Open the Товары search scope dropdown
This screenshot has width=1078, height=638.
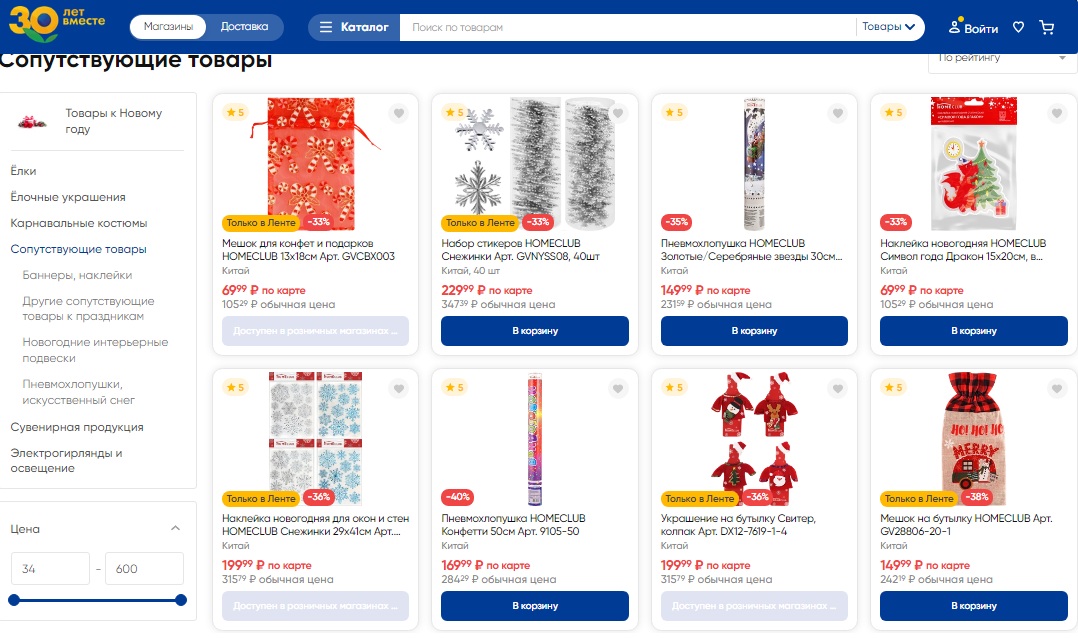point(888,27)
